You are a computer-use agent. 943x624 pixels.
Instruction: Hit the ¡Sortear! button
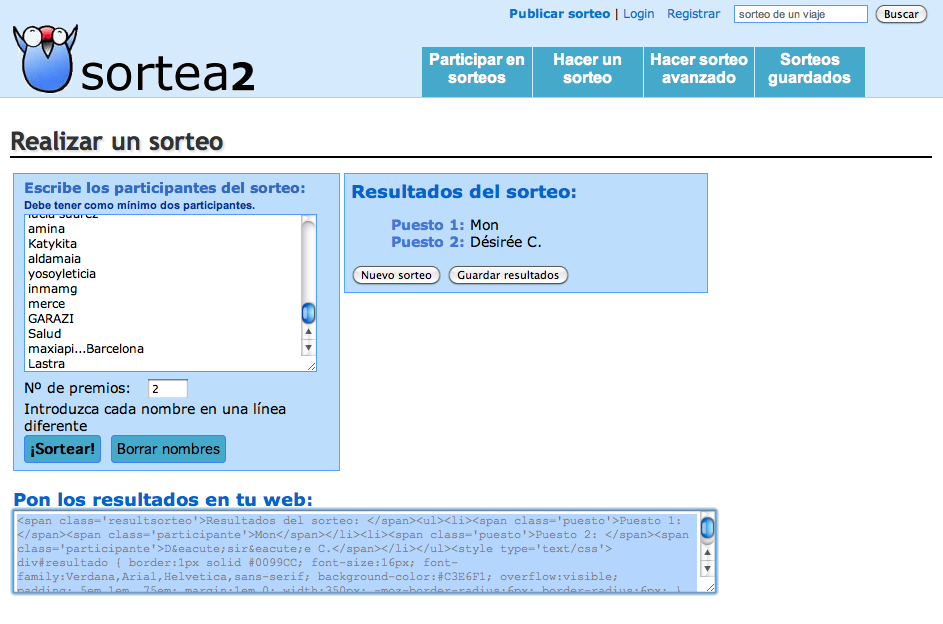(62, 449)
